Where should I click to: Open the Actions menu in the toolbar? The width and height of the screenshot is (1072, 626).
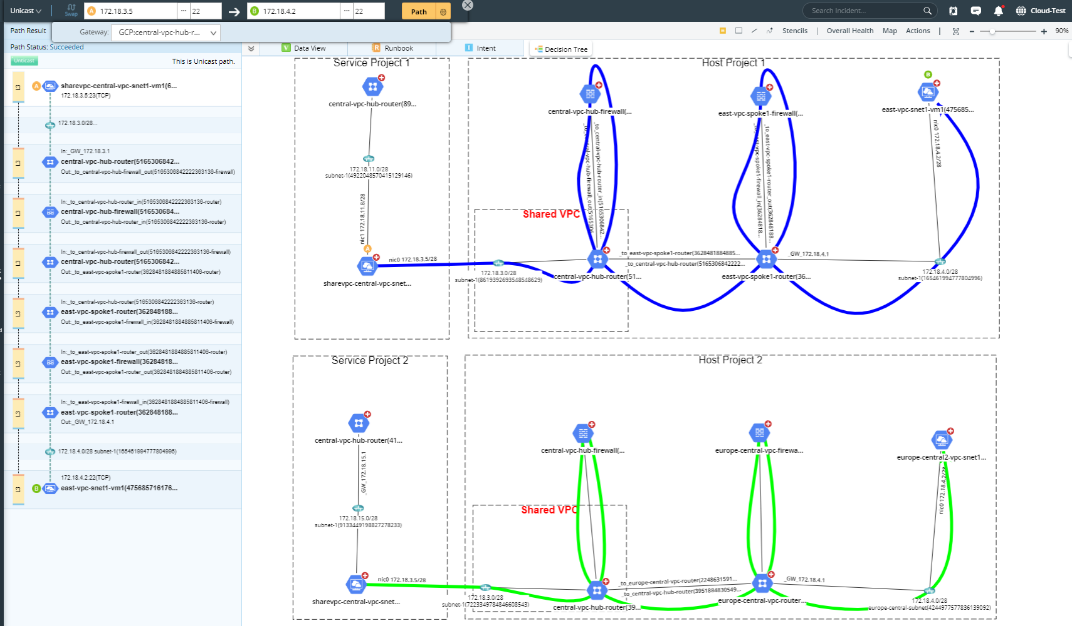coord(918,30)
